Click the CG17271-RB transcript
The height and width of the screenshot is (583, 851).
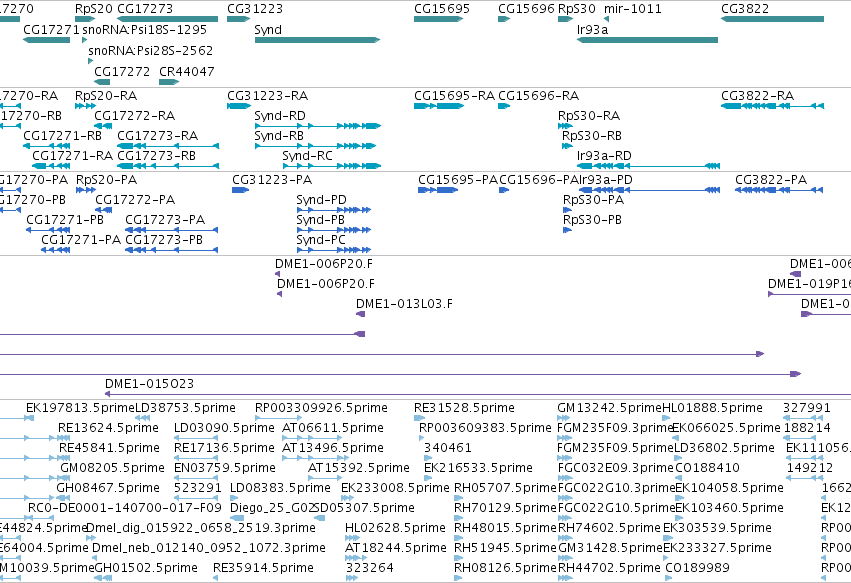[x=47, y=146]
